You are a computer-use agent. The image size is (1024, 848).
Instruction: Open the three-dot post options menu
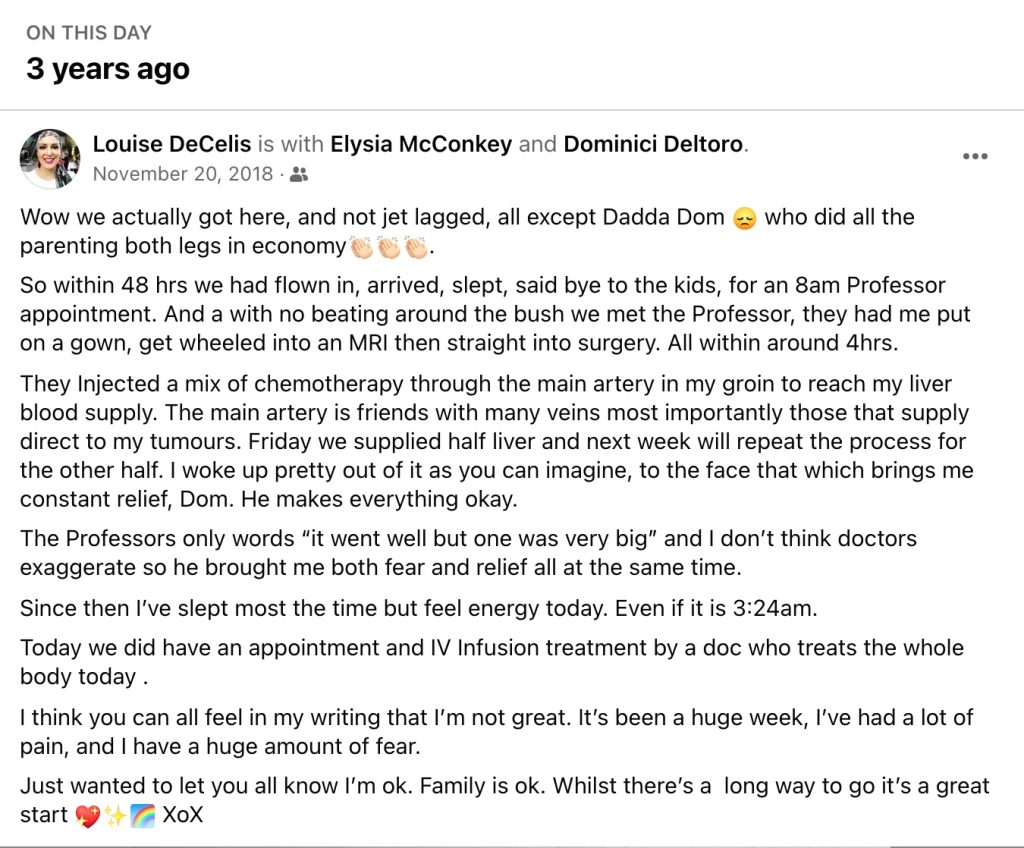coord(974,156)
